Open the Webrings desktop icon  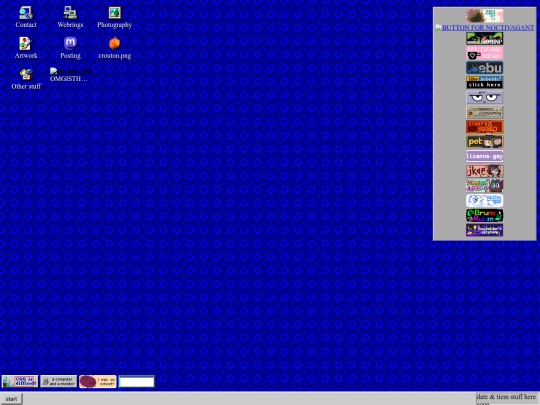pyautogui.click(x=70, y=17)
